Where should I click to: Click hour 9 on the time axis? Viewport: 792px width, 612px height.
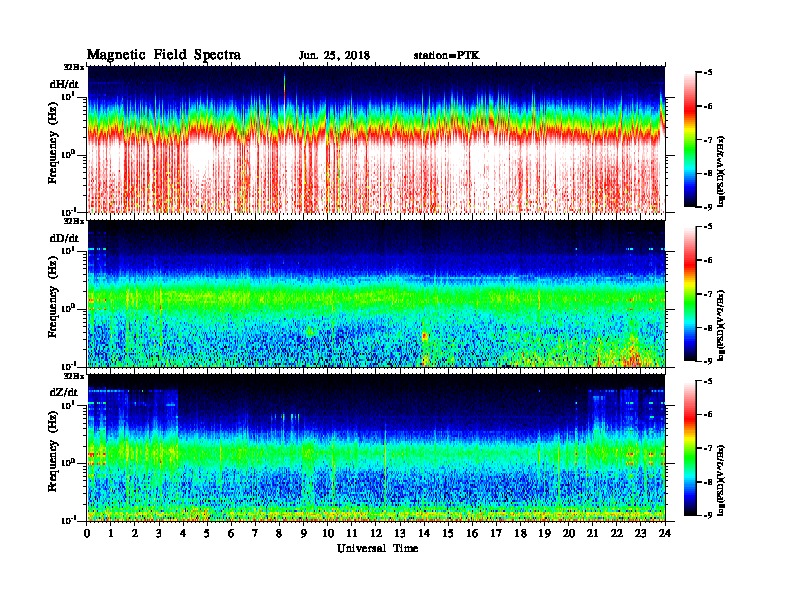click(x=304, y=534)
